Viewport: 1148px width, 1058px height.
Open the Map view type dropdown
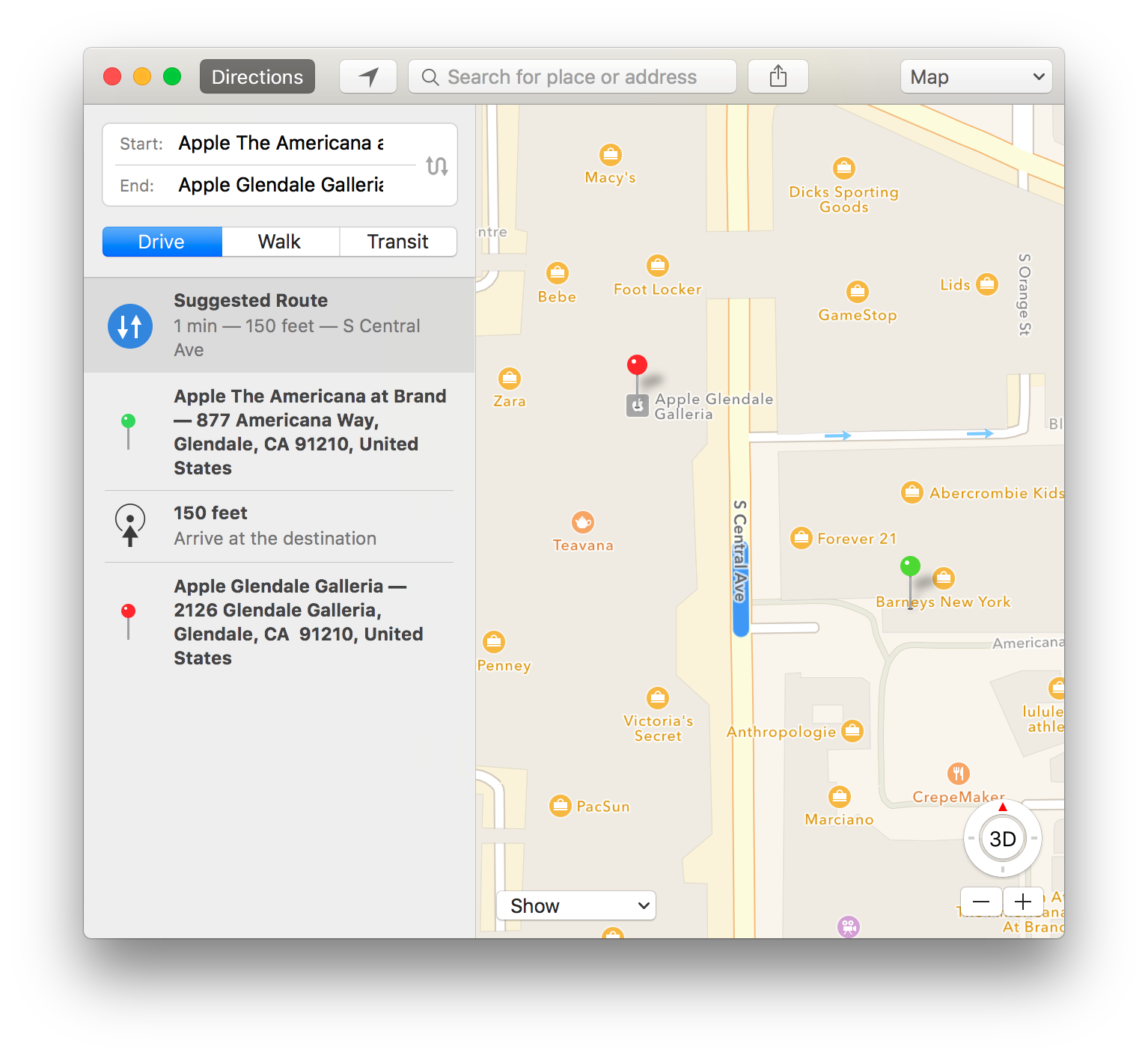[977, 76]
